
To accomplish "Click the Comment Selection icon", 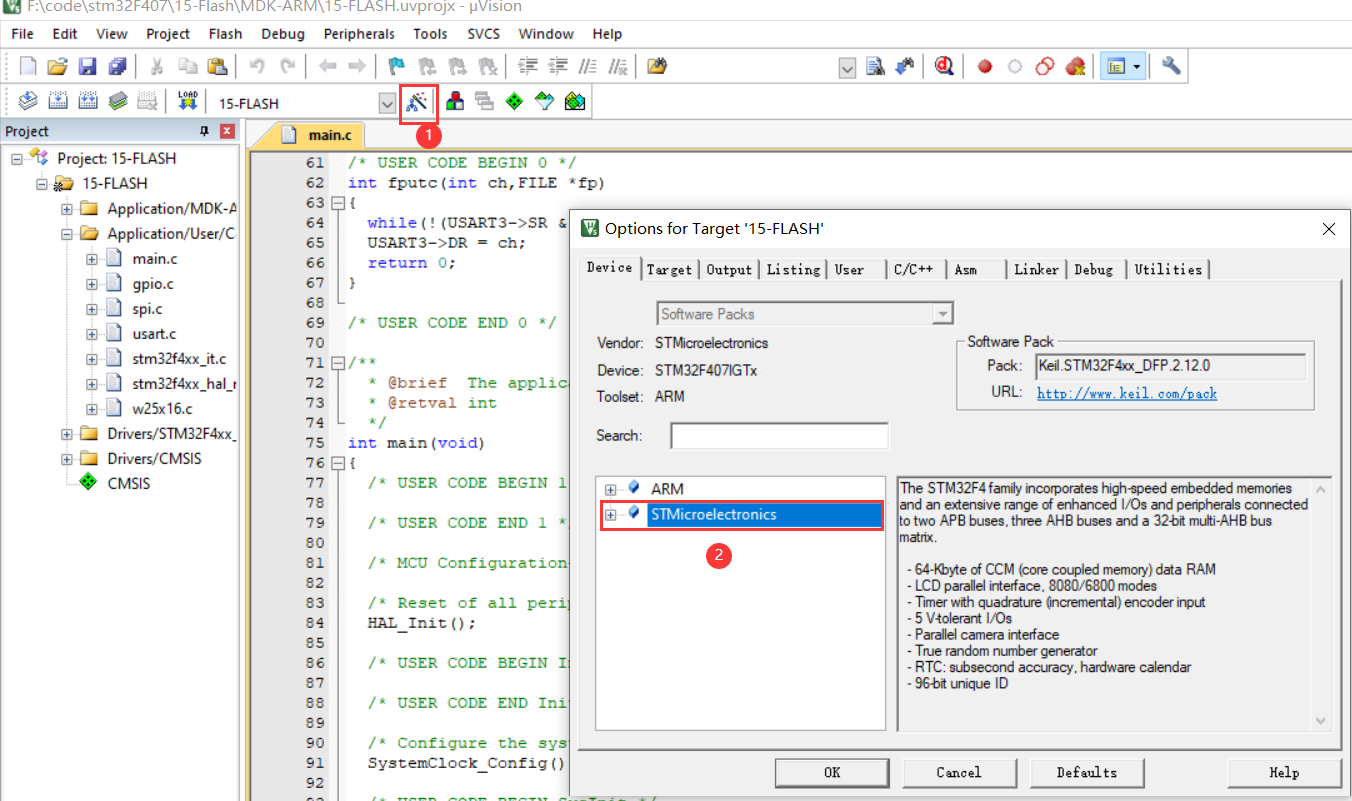I will 588,66.
